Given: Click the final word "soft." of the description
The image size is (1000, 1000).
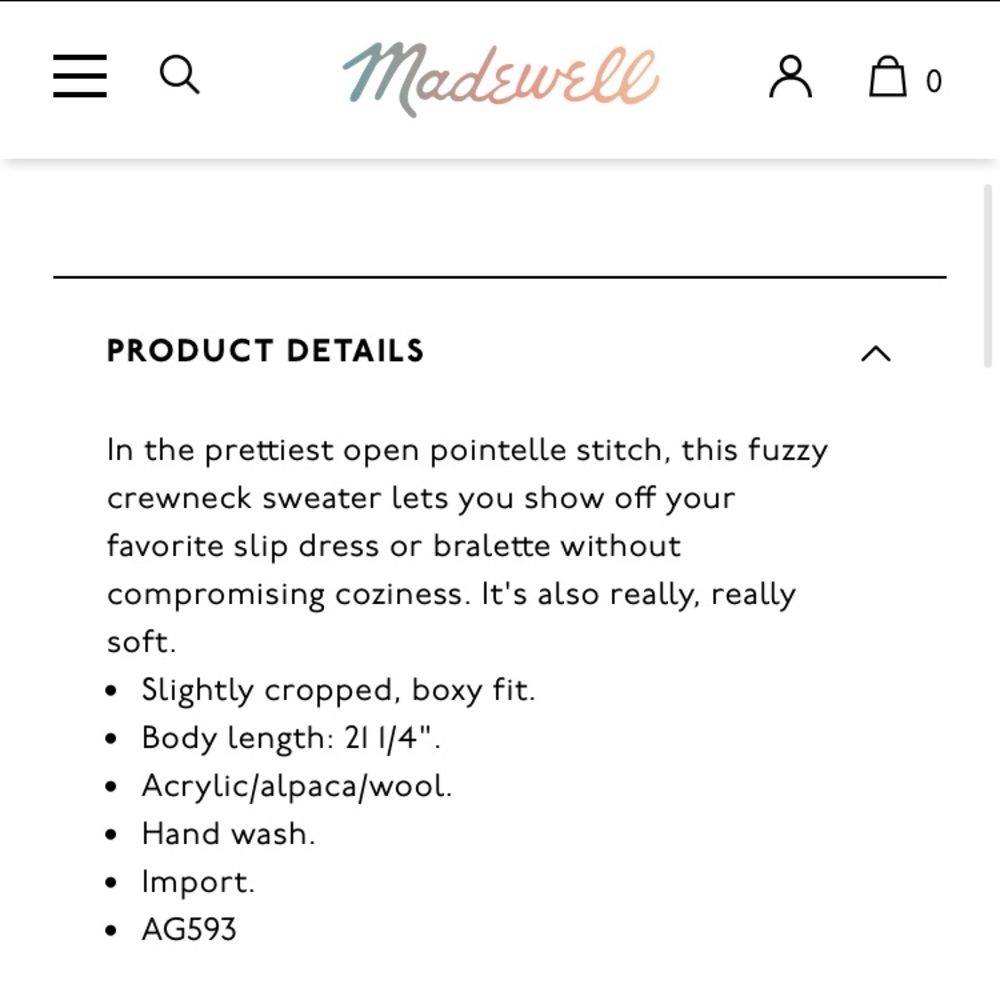Looking at the screenshot, I should (141, 642).
